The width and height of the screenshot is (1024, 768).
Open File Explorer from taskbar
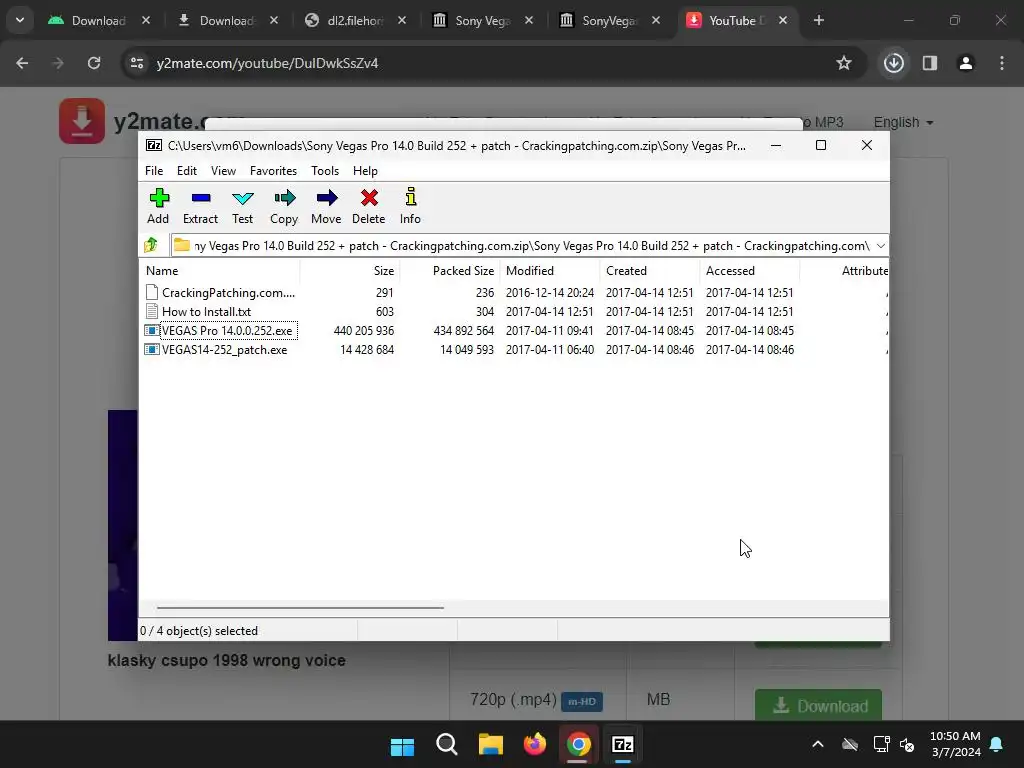pos(490,744)
